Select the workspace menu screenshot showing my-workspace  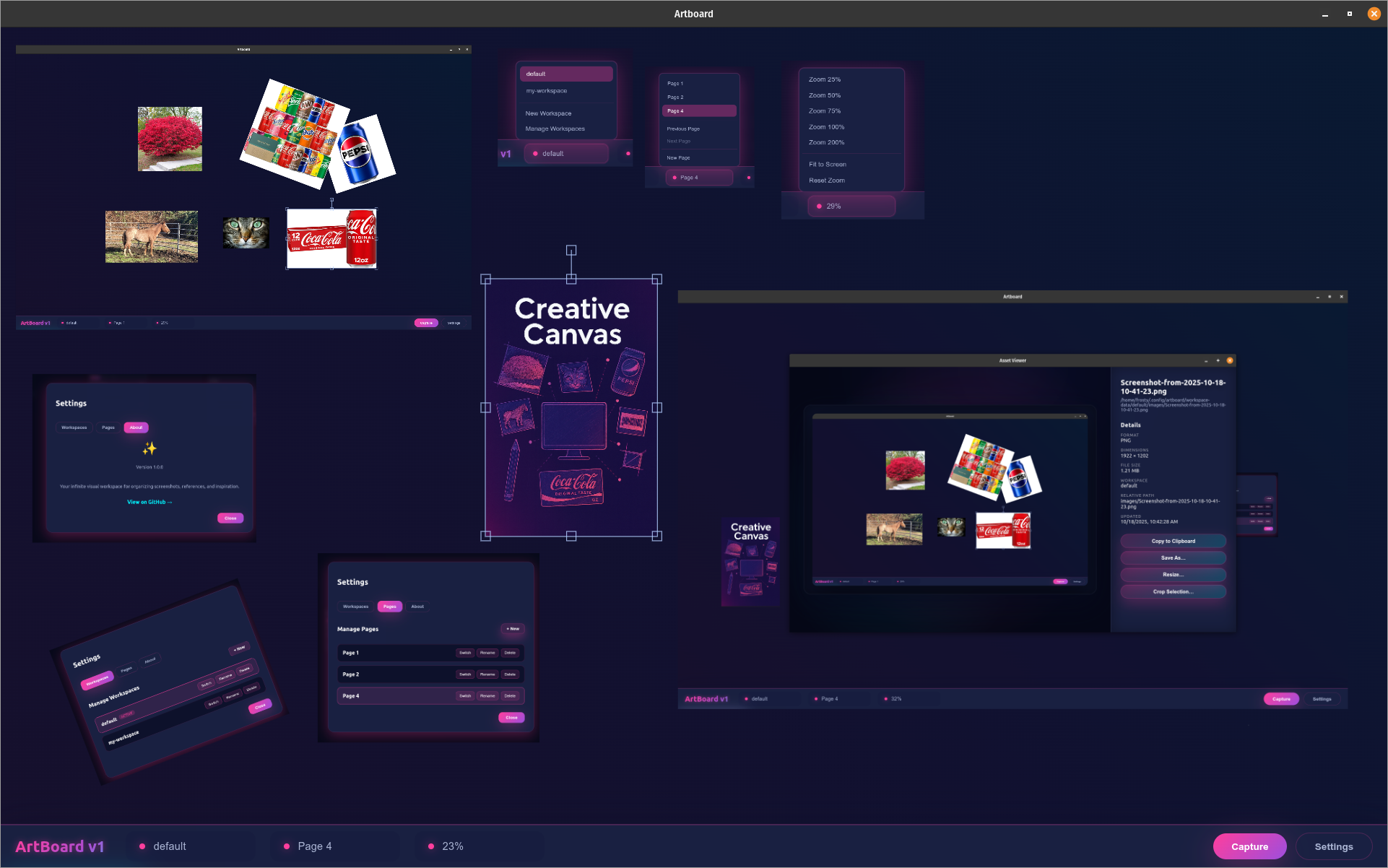tap(565, 108)
